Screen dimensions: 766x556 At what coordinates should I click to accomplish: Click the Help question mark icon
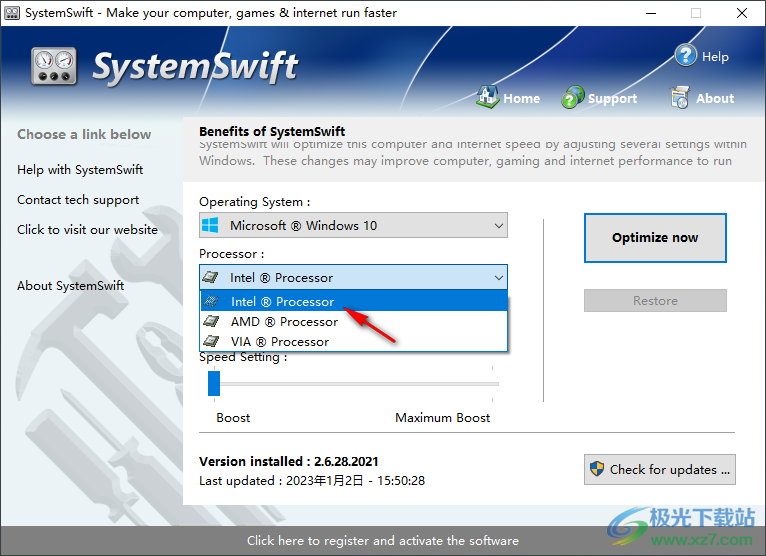(685, 56)
